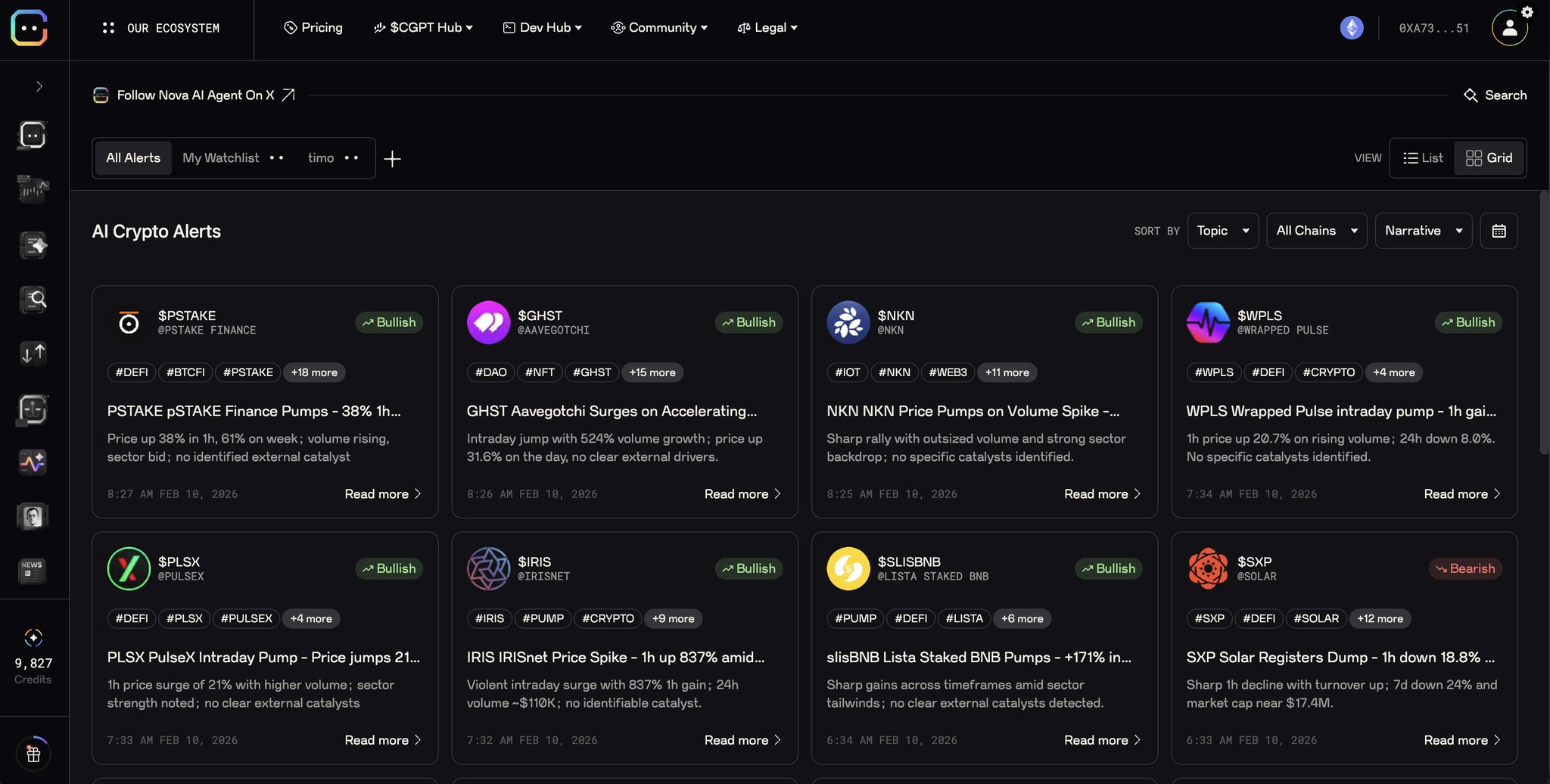Read more on the $PSTAKE alert
Viewport: 1550px width, 784px height.
coord(382,494)
